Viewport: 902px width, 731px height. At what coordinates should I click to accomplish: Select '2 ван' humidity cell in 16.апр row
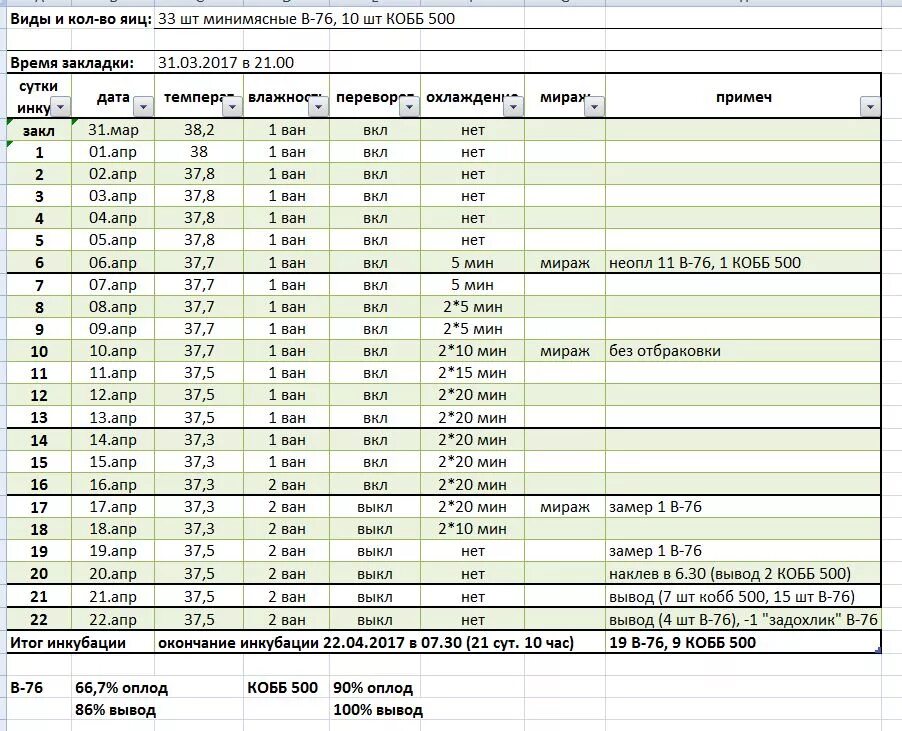coord(286,484)
